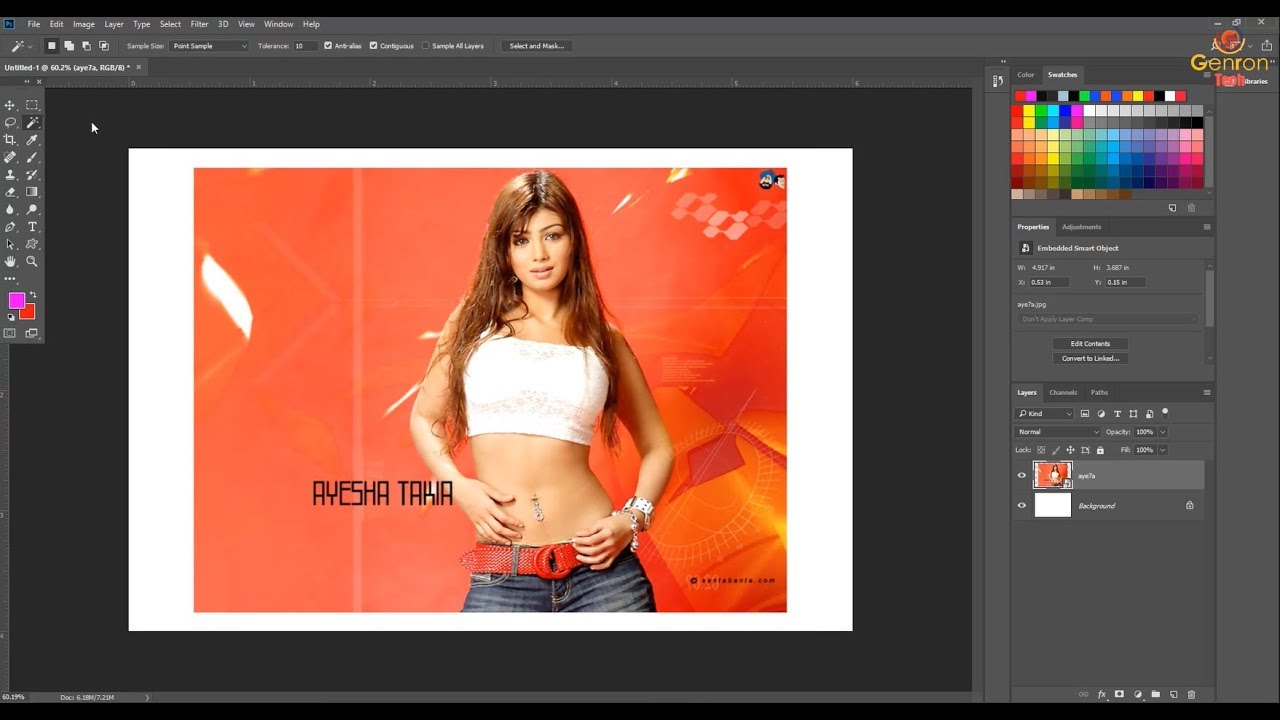The width and height of the screenshot is (1280, 720).
Task: Select the Healing Brush tool
Action: point(10,157)
